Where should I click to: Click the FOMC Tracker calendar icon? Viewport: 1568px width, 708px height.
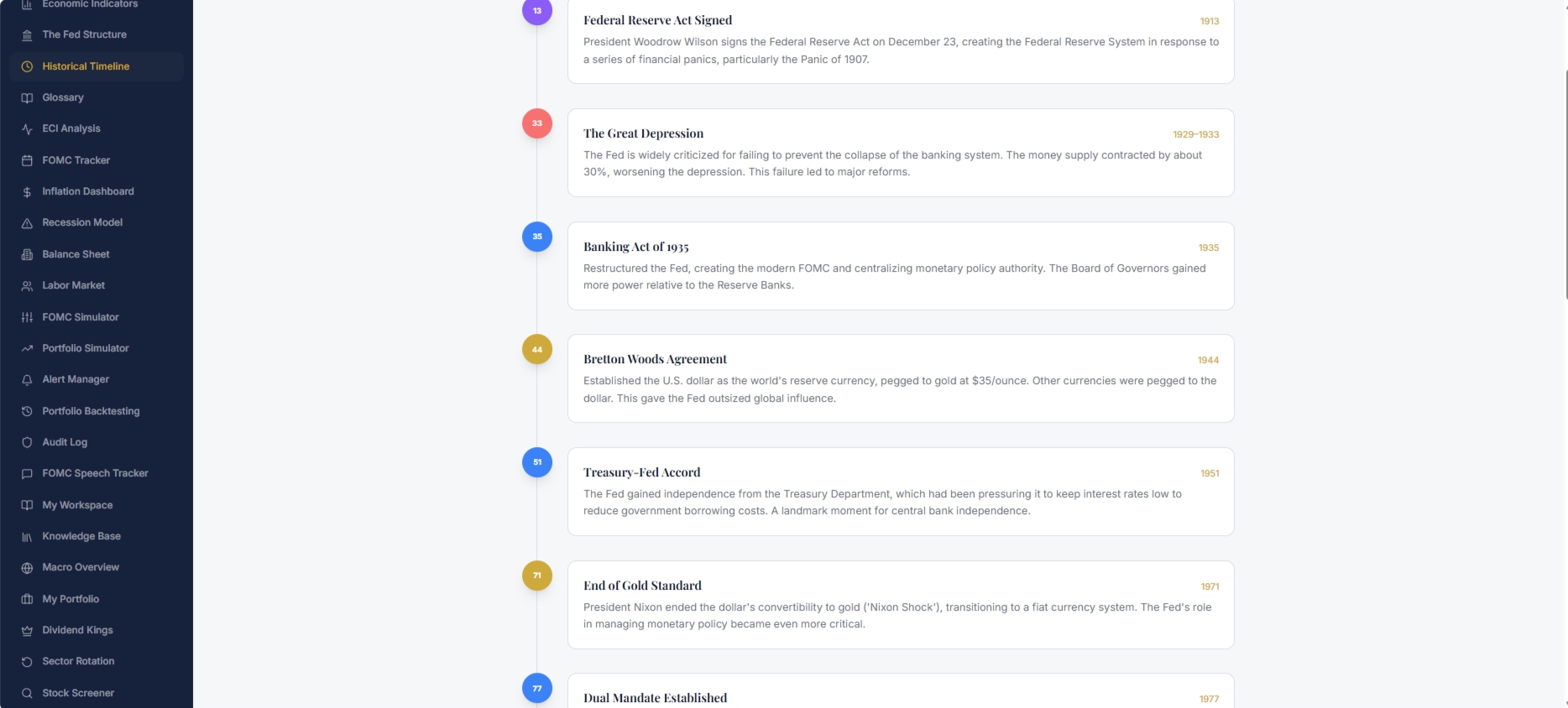[x=27, y=160]
